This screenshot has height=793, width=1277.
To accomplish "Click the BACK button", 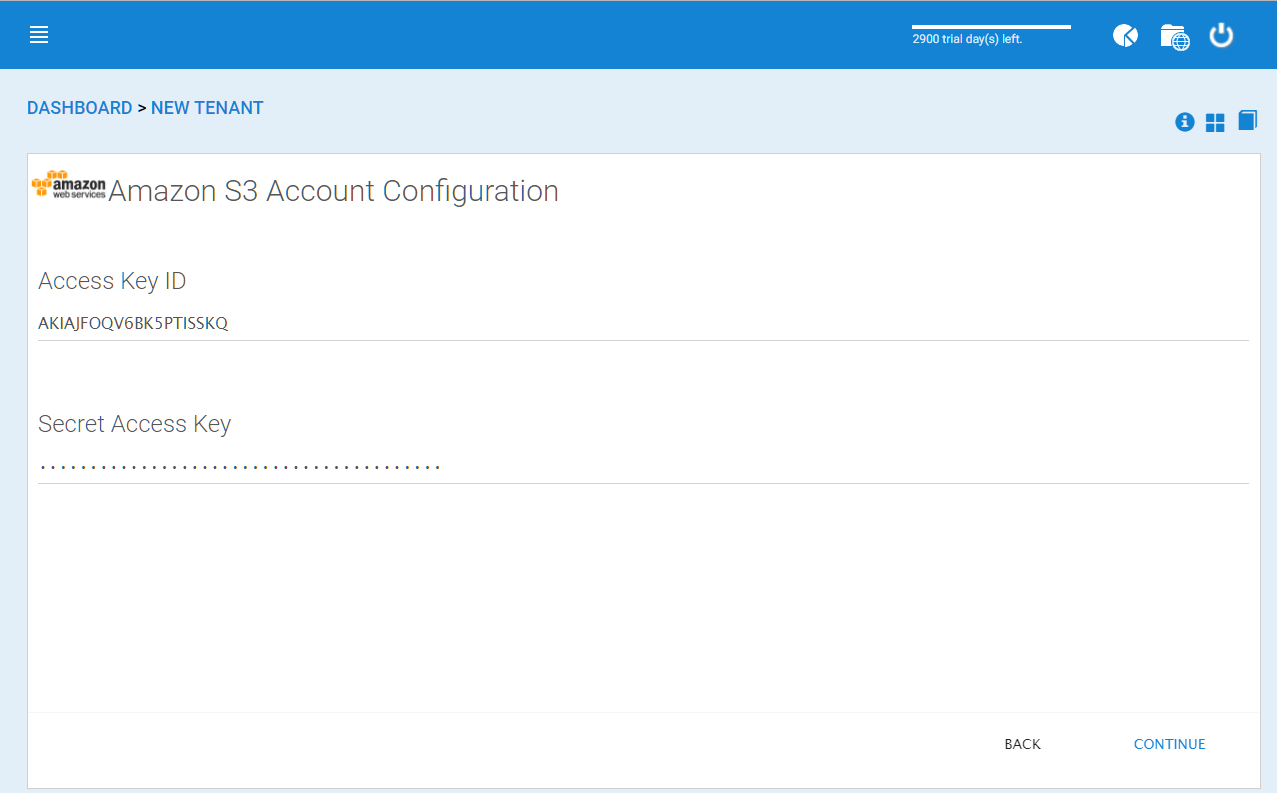I will pyautogui.click(x=1022, y=744).
